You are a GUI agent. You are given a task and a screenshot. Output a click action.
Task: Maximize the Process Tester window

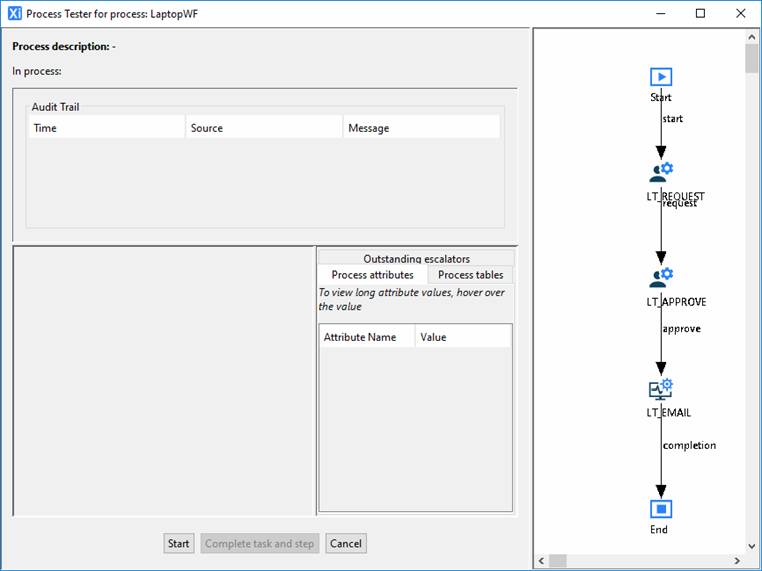(x=700, y=13)
